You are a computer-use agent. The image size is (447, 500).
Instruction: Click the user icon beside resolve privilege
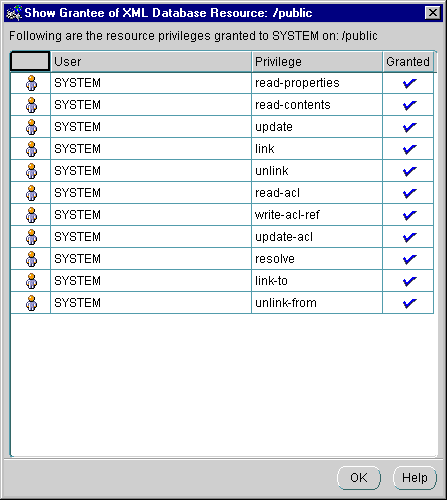[x=31, y=259]
